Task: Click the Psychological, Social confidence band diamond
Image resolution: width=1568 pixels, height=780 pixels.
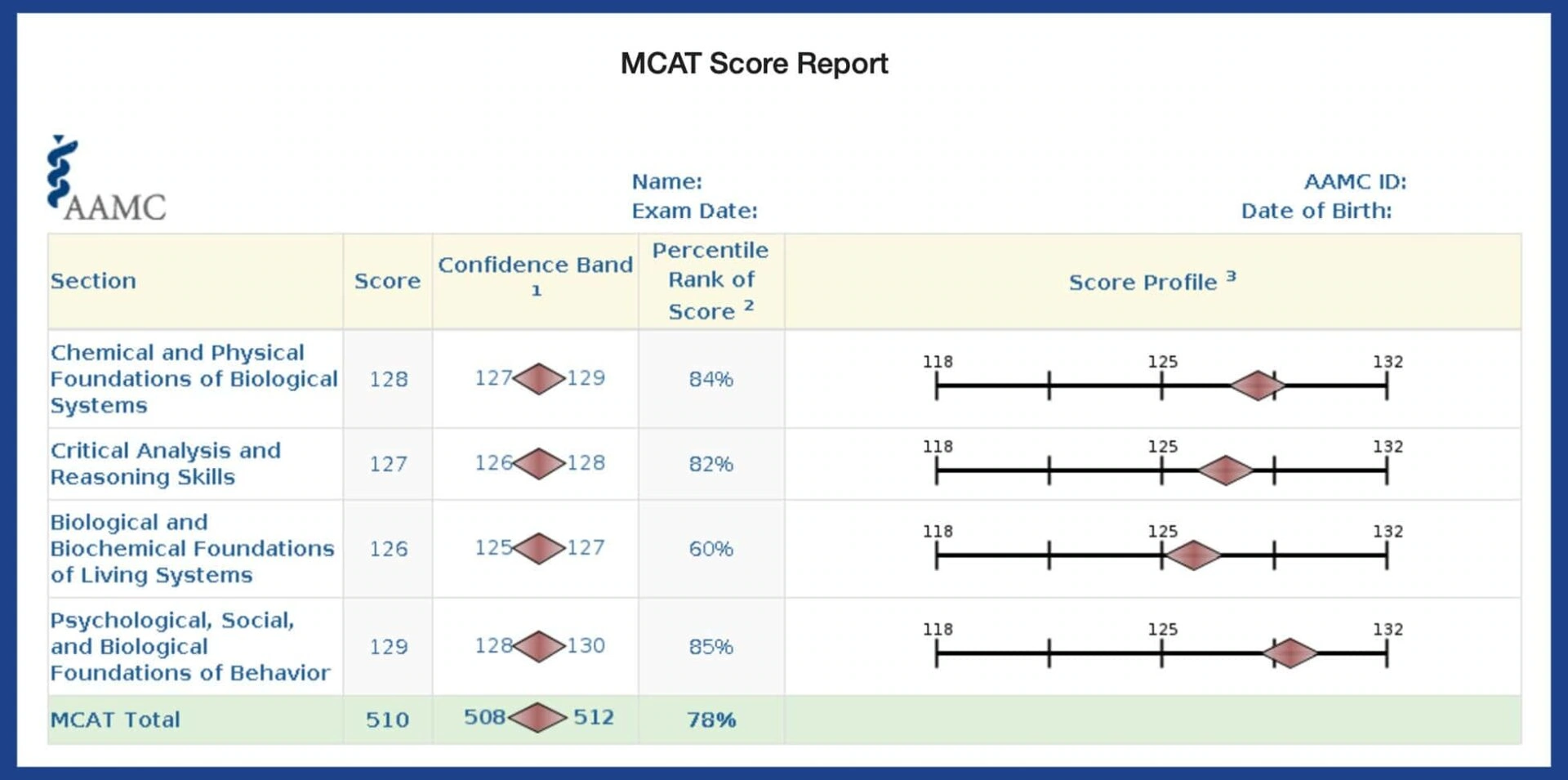Action: 539,647
